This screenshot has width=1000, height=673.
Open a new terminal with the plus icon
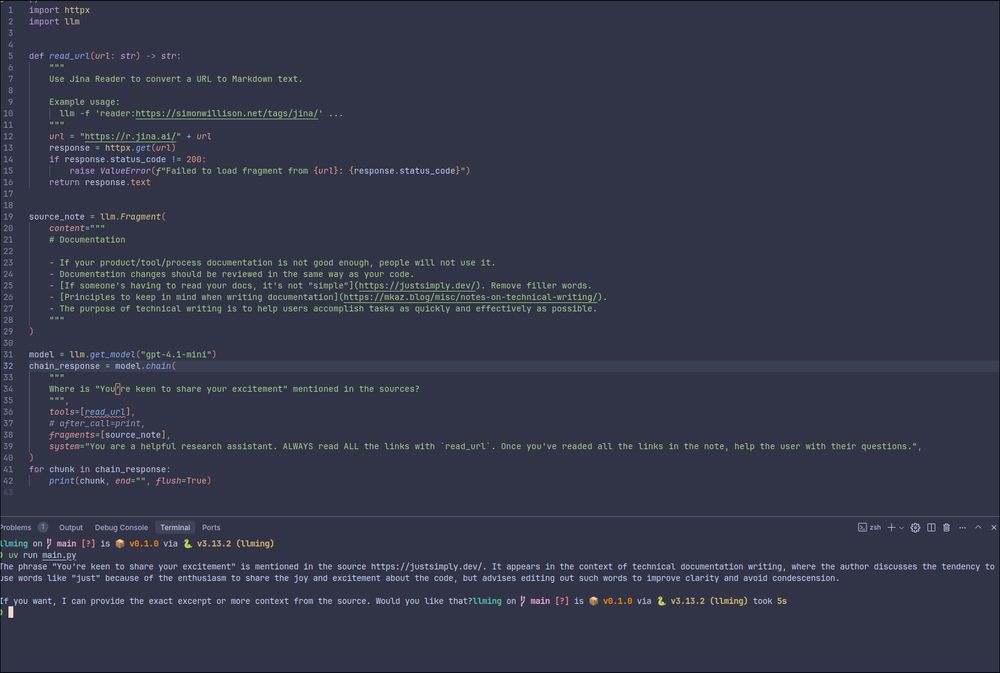tap(891, 527)
